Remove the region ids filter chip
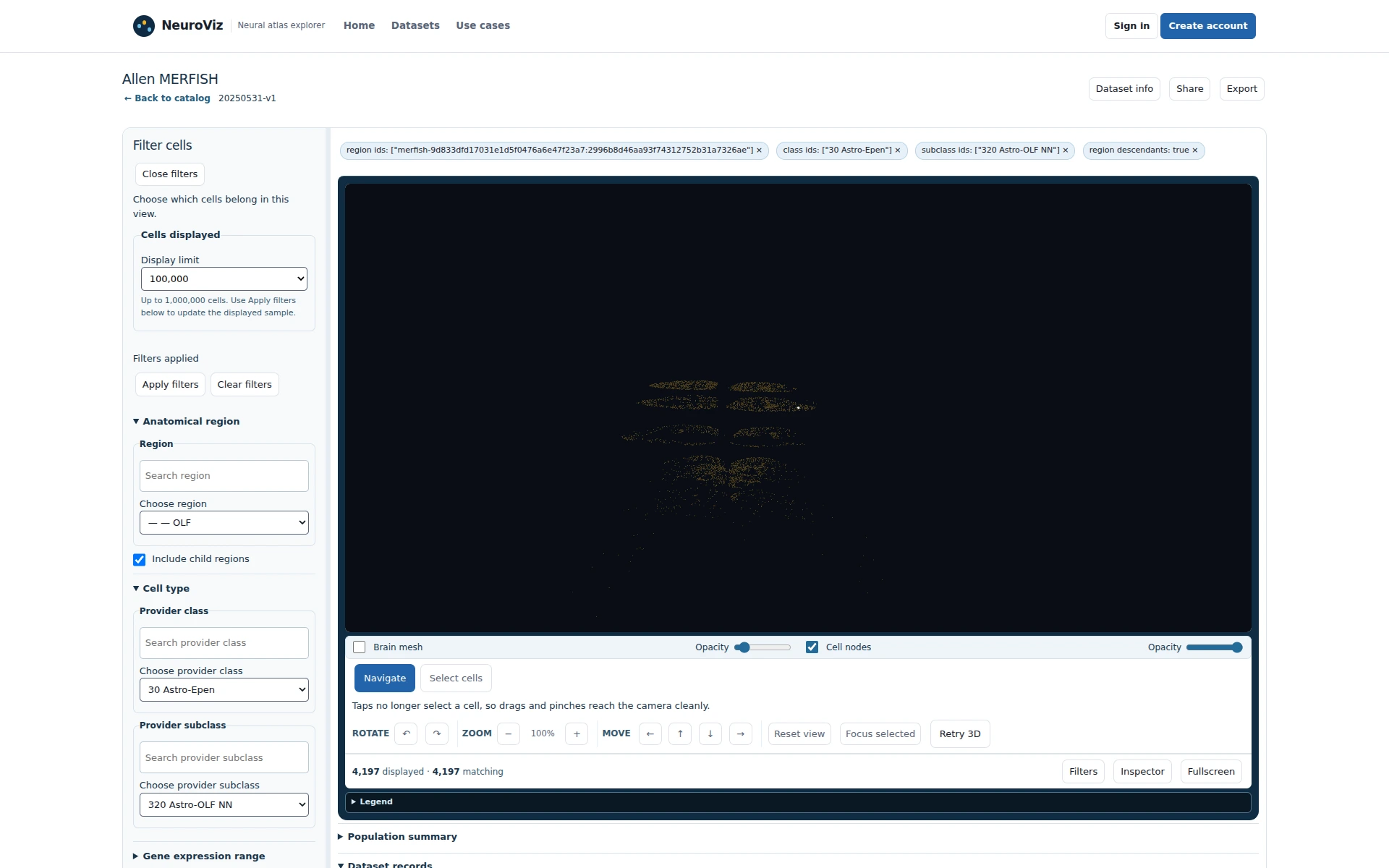The height and width of the screenshot is (868, 1389). (x=759, y=150)
